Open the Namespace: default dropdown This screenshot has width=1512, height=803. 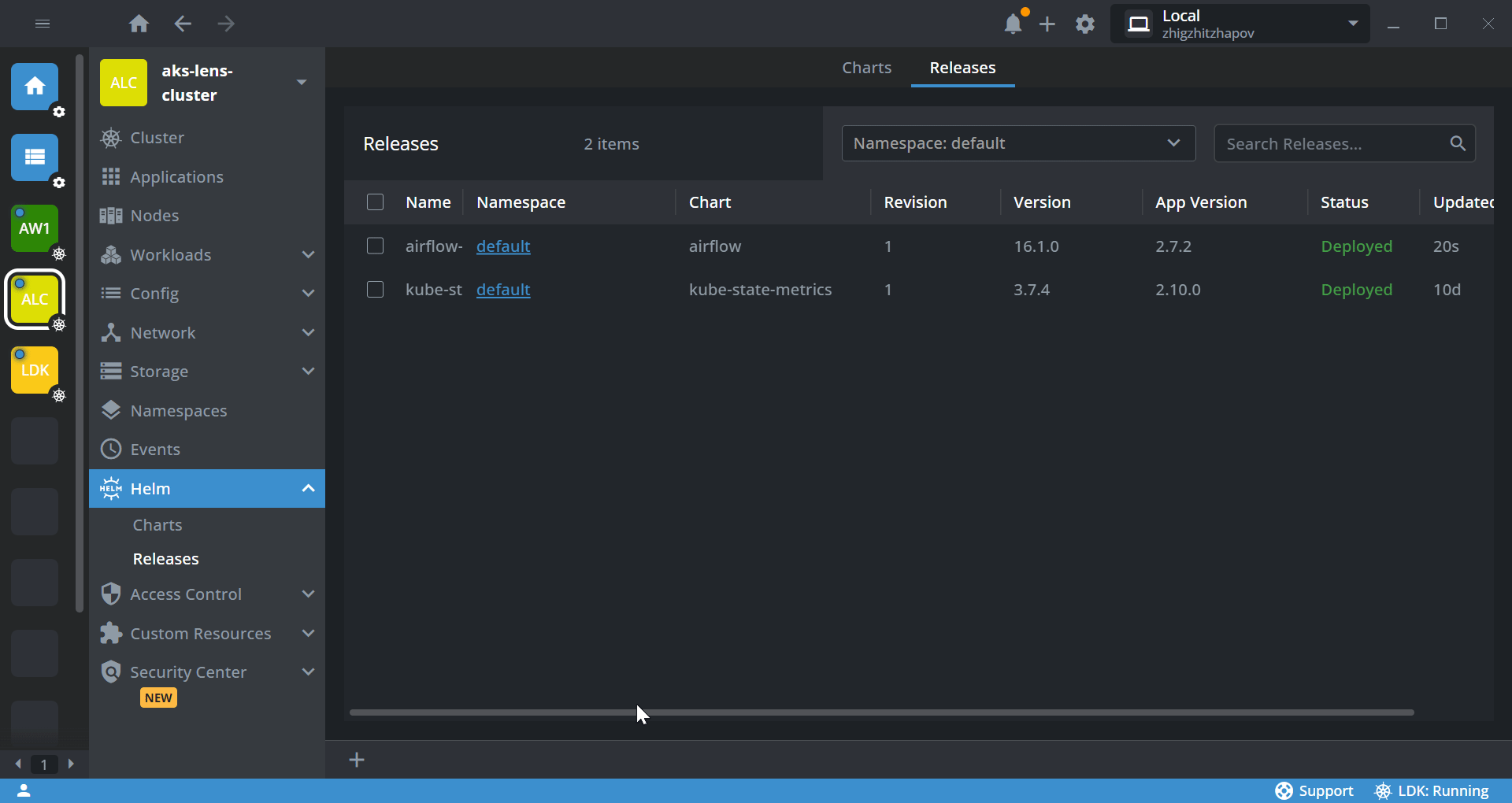[x=1017, y=143]
